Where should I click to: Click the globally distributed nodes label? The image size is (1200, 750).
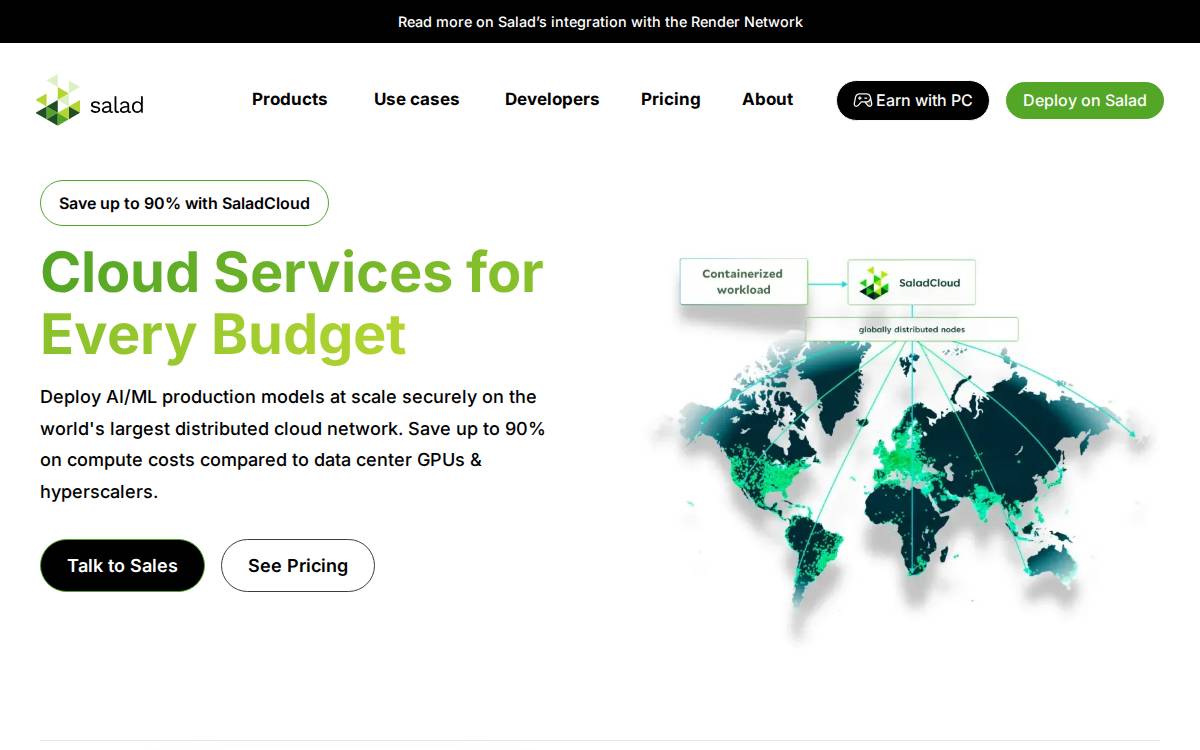click(912, 329)
